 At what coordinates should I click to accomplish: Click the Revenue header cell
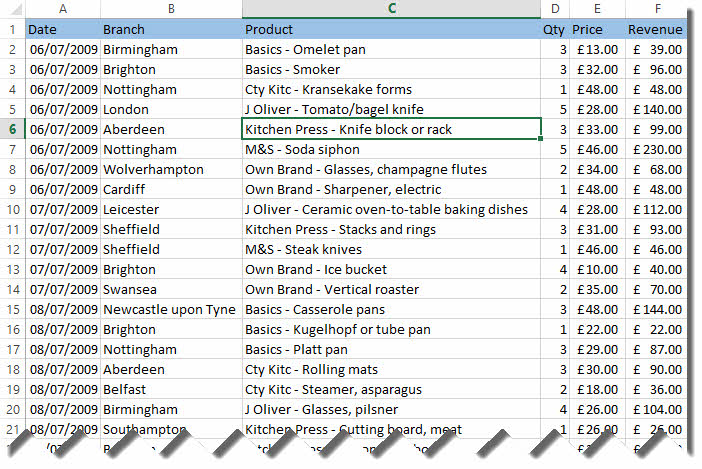[656, 30]
